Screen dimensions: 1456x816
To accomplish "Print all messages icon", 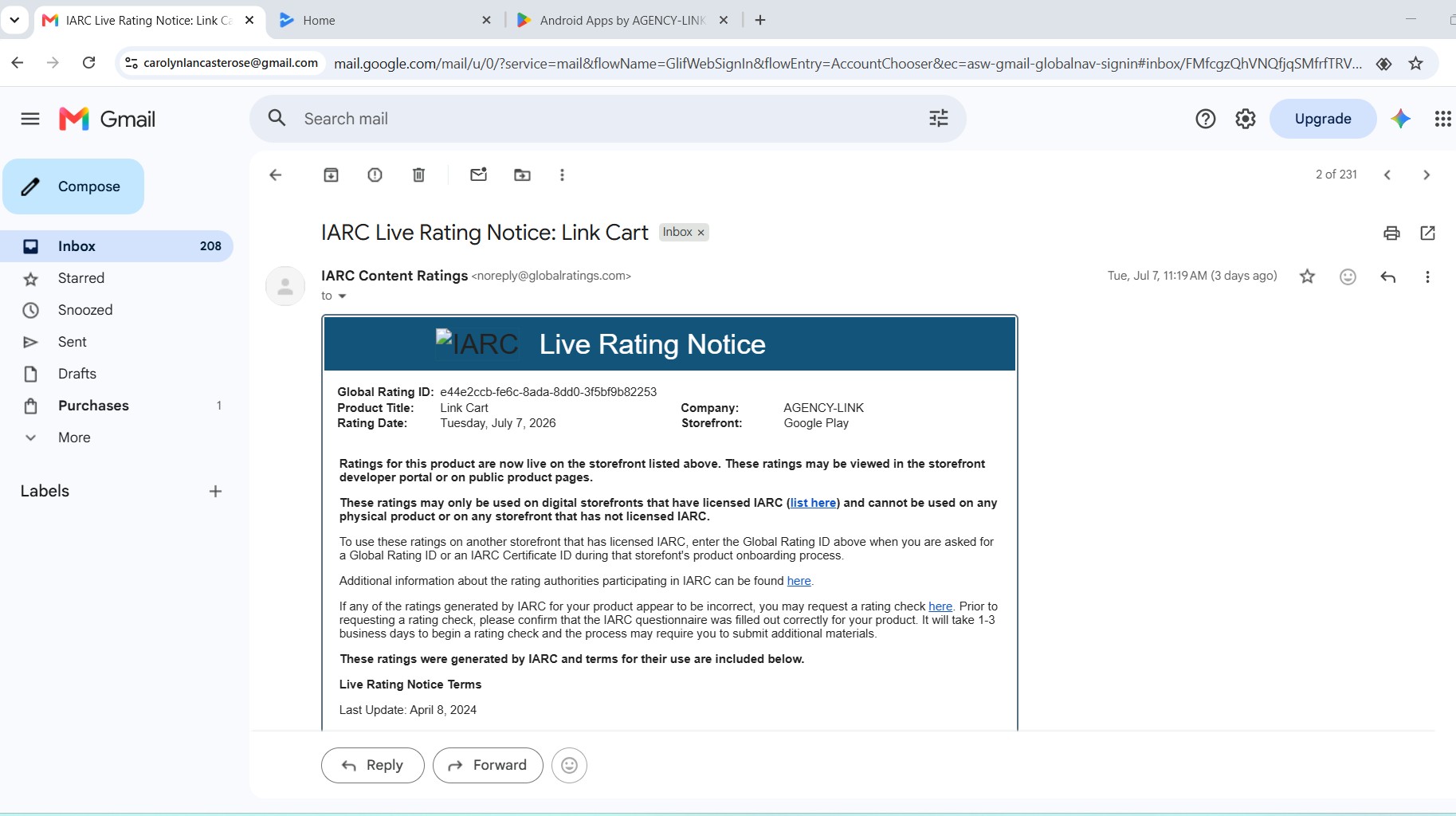I will [x=1391, y=233].
